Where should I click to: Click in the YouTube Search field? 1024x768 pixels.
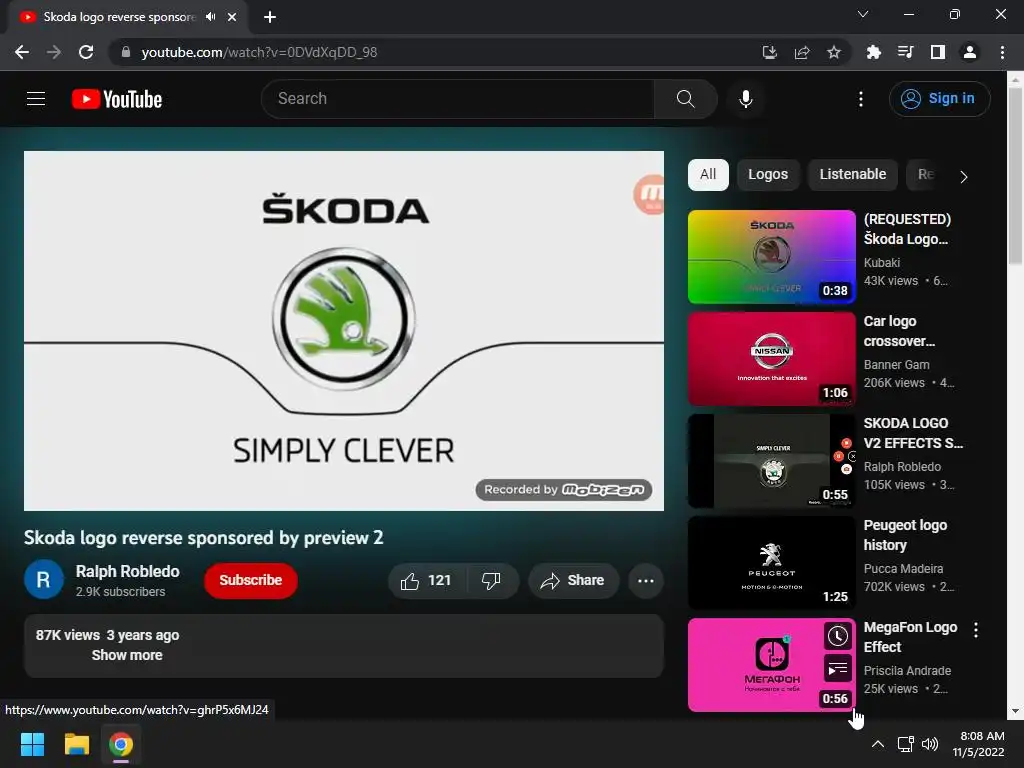(457, 99)
